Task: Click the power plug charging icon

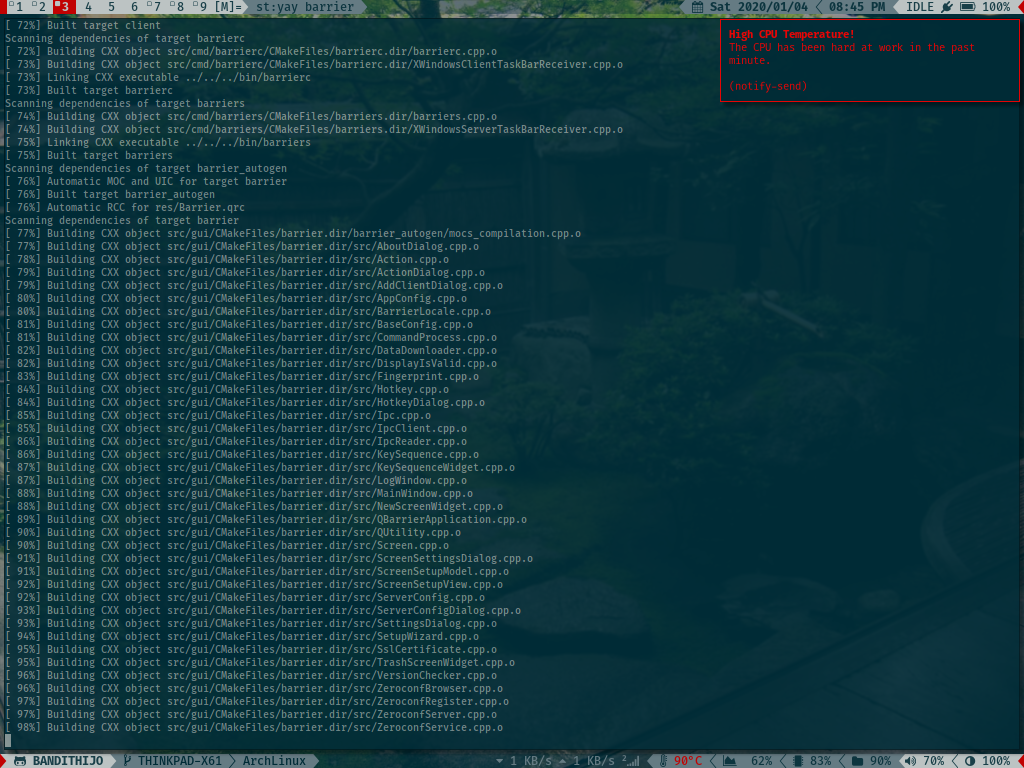Action: coord(947,7)
